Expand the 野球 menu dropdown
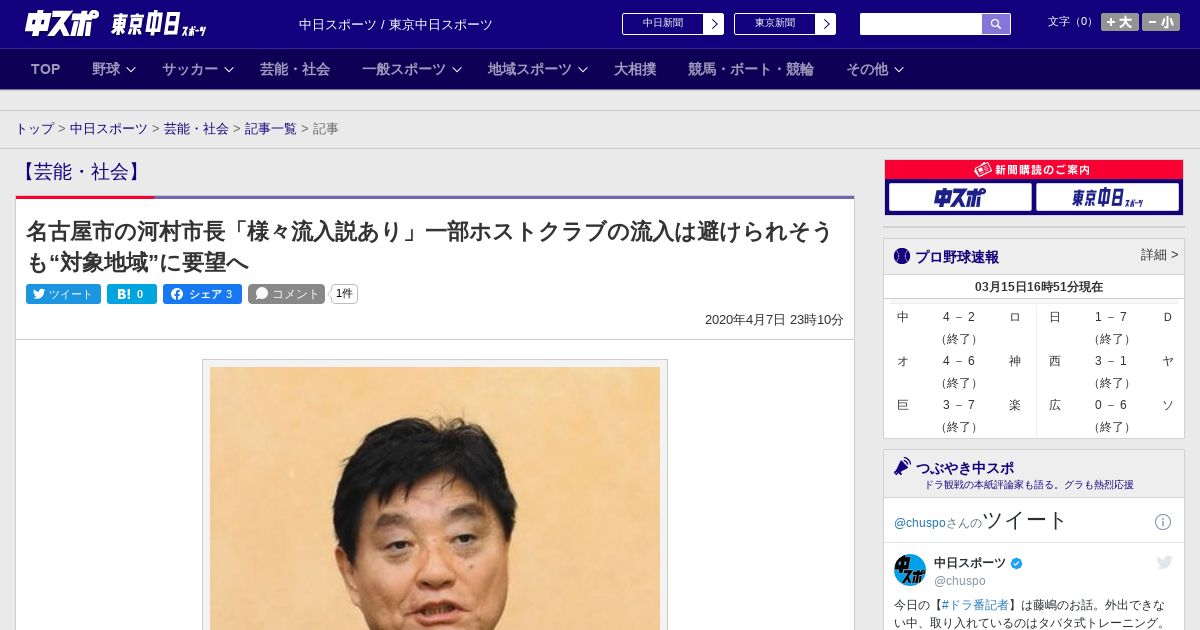 pos(113,69)
